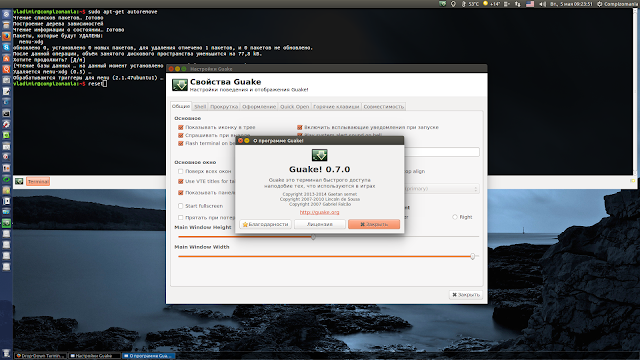Screen dimensions: 640x360
Task: Open the clock and calendar in the top panel
Action: [x=571, y=4]
